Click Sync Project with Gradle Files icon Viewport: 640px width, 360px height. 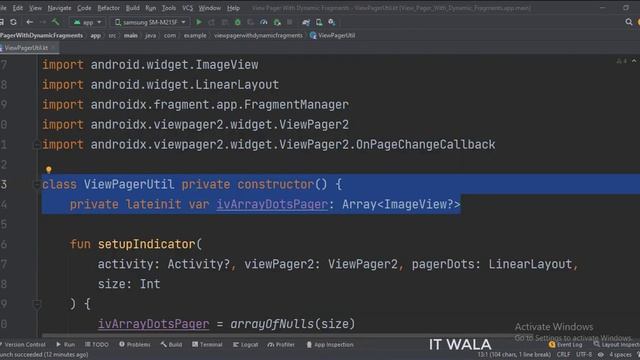(306, 22)
